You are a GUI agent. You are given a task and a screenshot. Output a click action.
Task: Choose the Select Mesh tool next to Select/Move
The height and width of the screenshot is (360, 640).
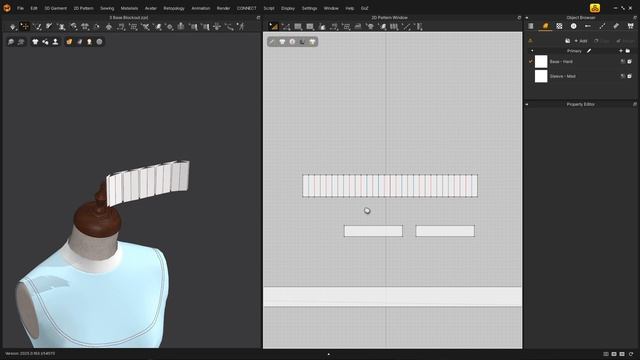[x=37, y=27]
